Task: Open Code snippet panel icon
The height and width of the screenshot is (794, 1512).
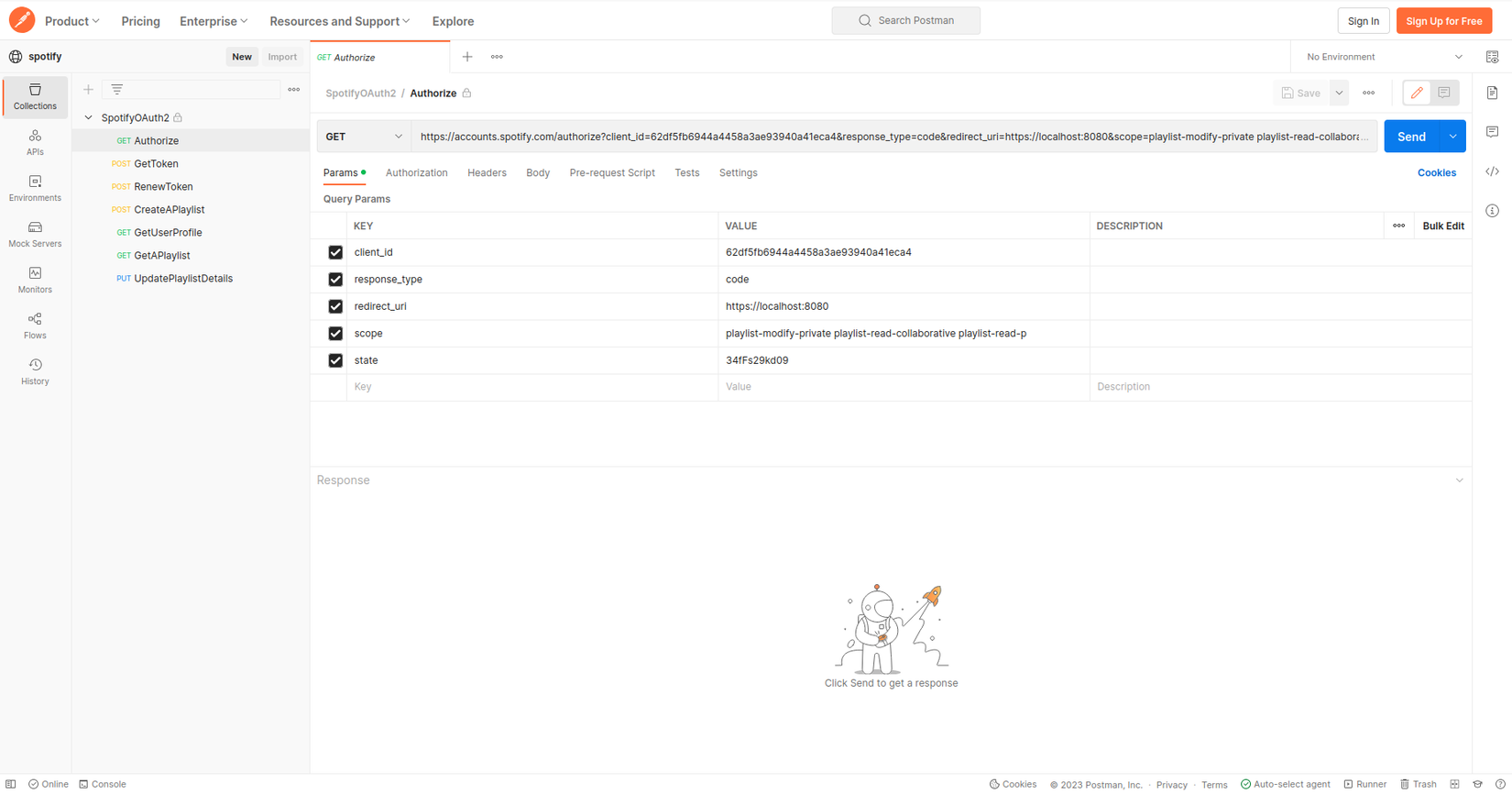Action: pos(1493,171)
